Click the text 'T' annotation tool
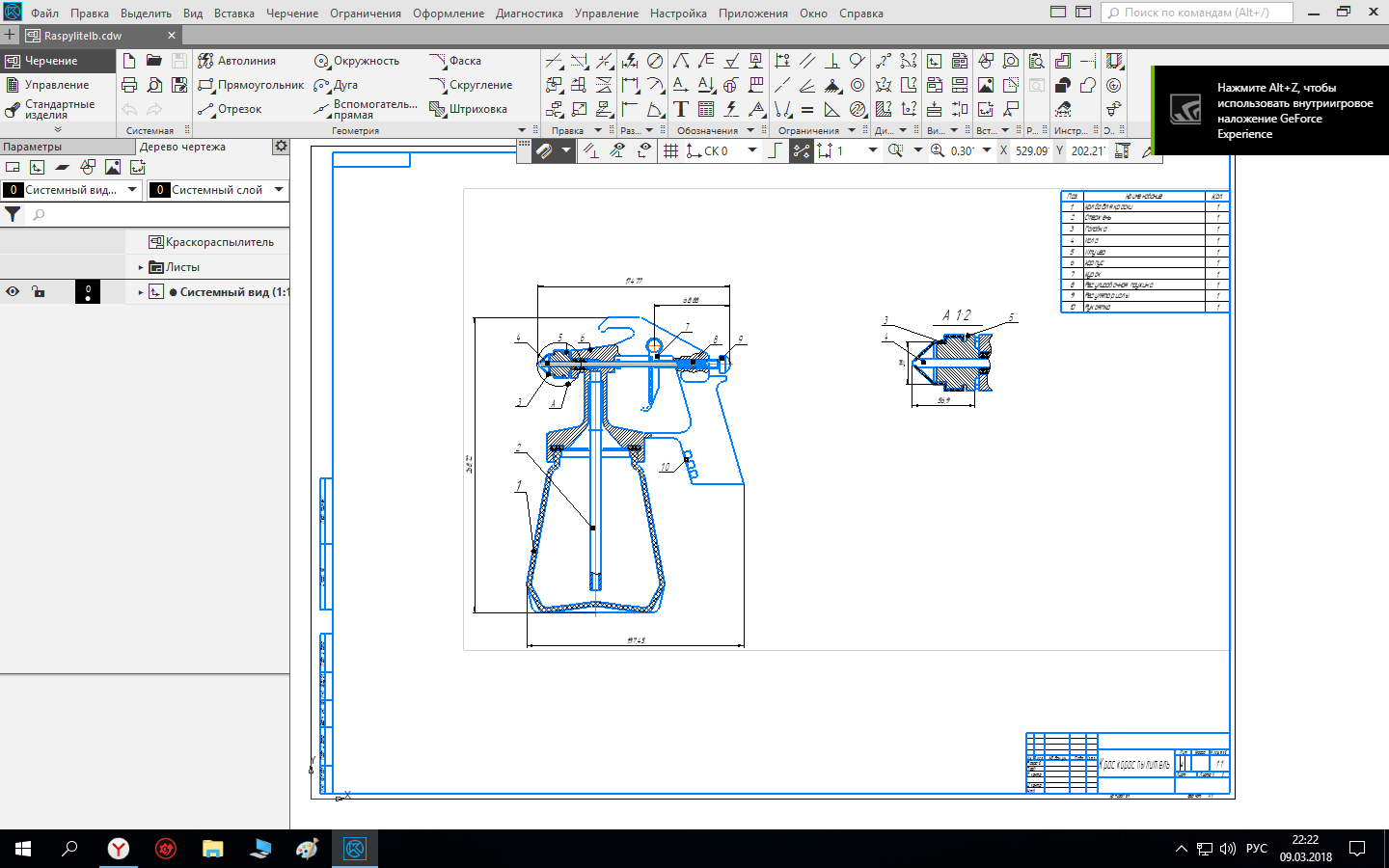This screenshot has width=1389, height=868. tap(681, 109)
